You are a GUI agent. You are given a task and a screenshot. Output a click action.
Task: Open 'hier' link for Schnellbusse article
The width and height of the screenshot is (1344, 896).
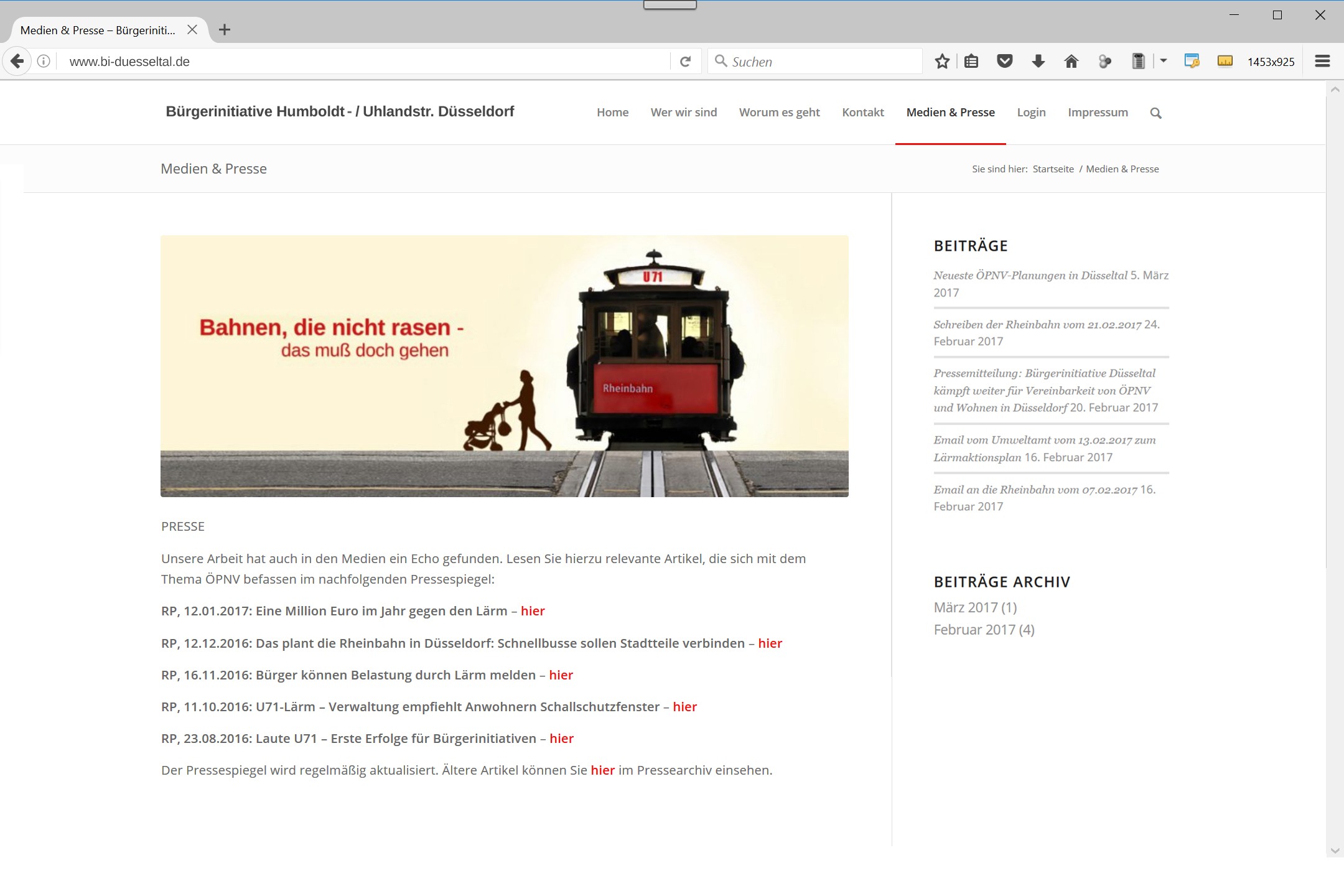click(770, 643)
